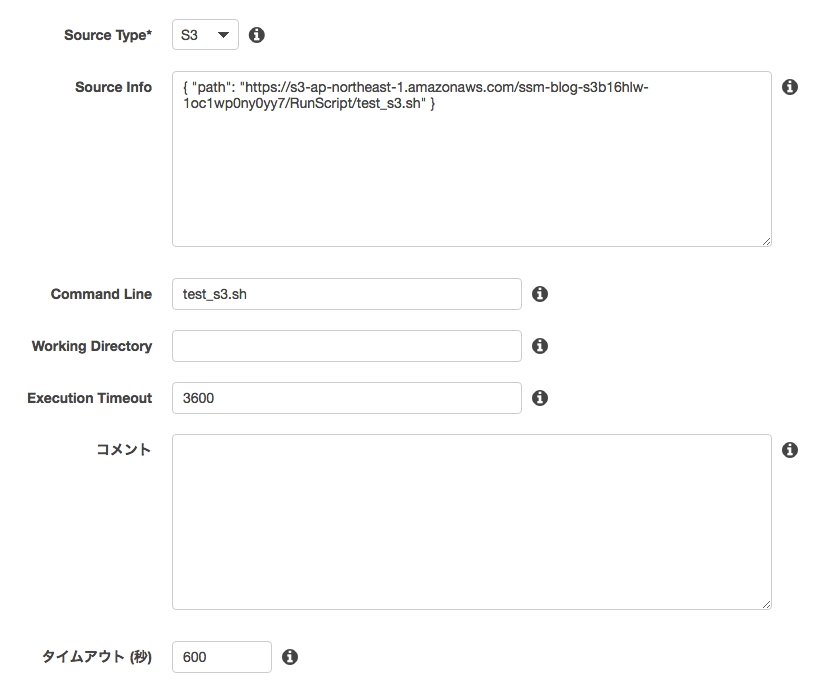Open the Source Type info tooltip
The width and height of the screenshot is (815, 689).
[257, 34]
